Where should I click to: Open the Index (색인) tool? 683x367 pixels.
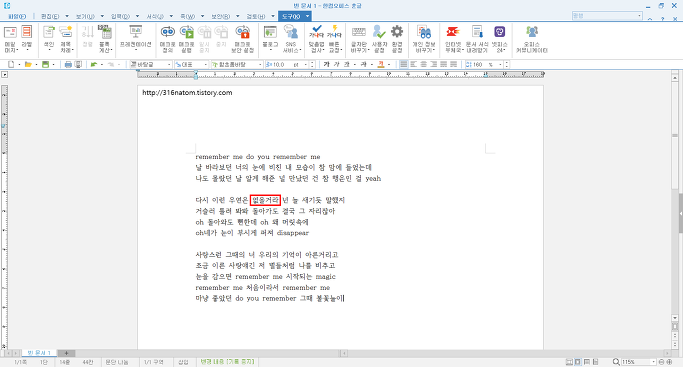[x=49, y=39]
